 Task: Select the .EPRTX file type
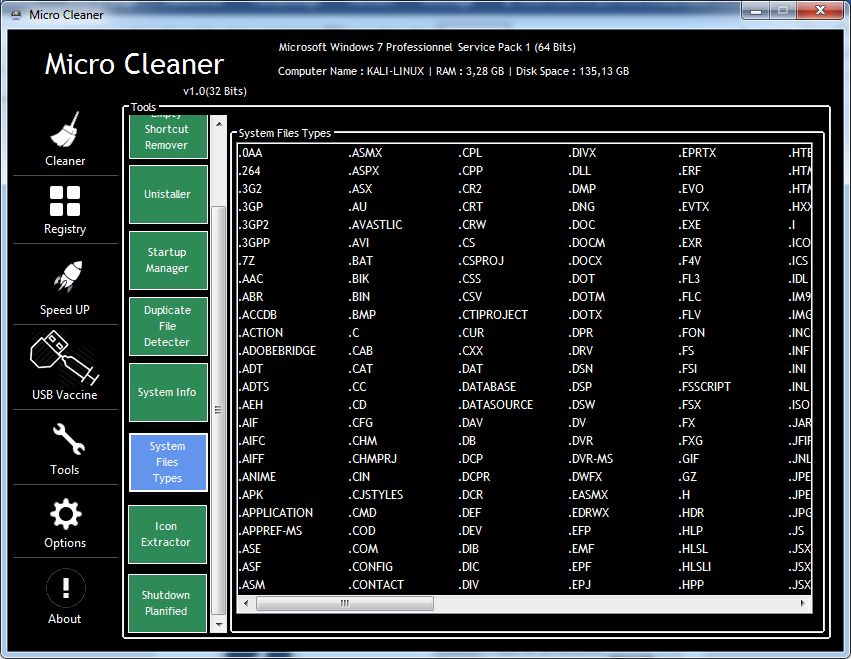click(697, 153)
